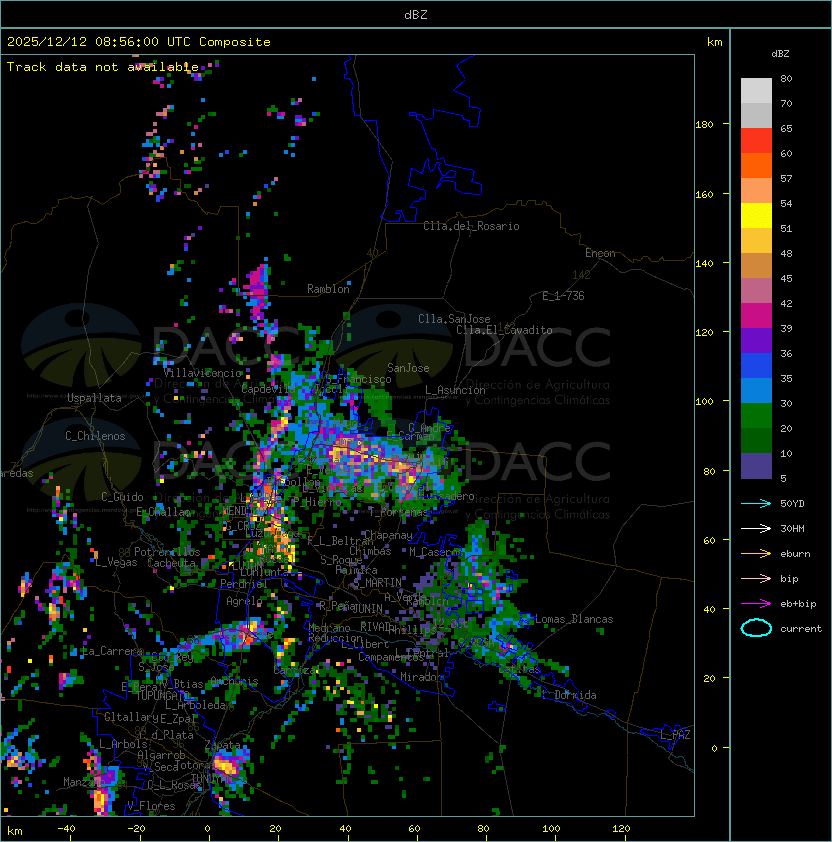The image size is (832, 842).
Task: Click the 'C_Chilenos' map label
Action: tap(95, 436)
